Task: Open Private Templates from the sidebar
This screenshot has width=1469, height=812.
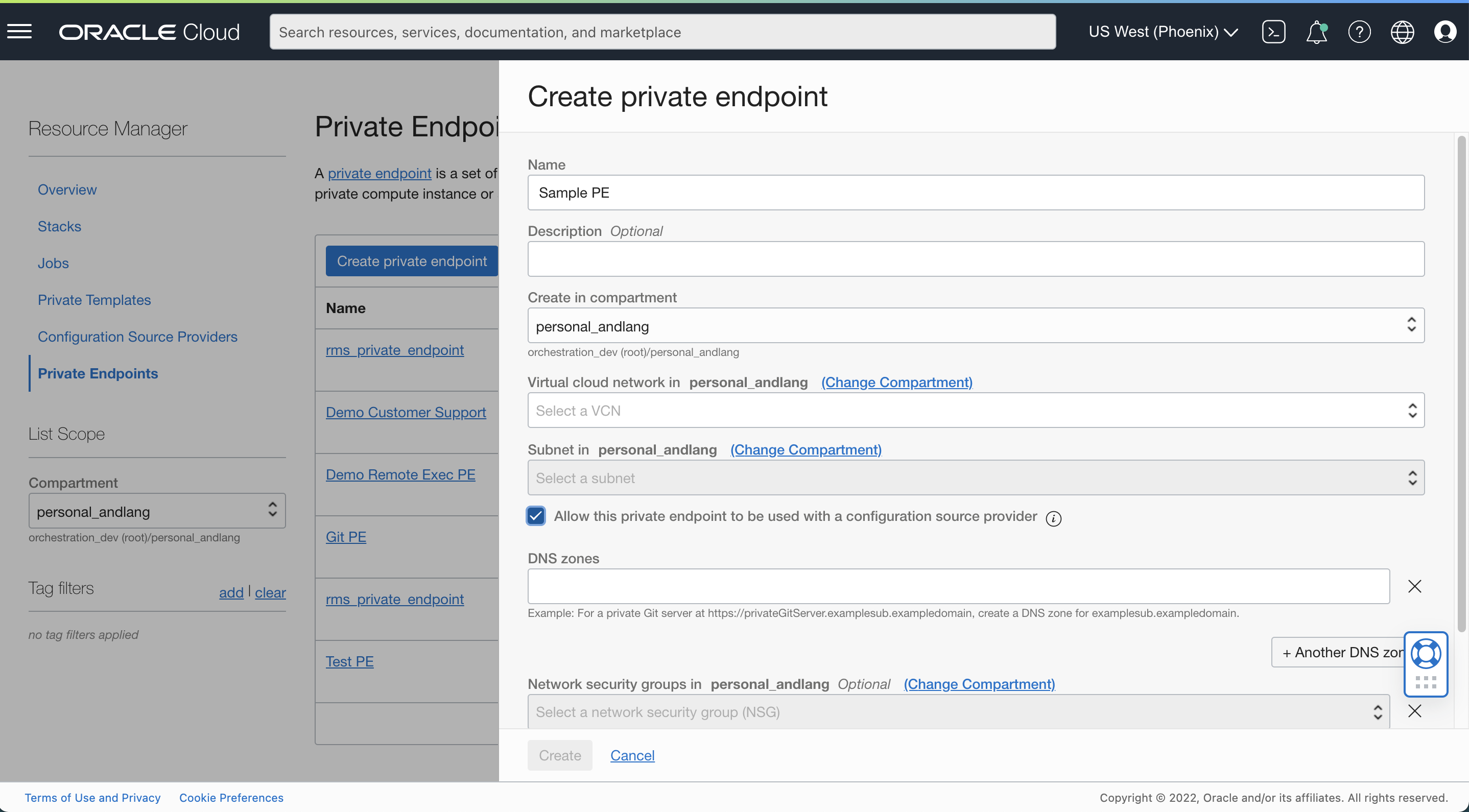Action: (x=94, y=299)
